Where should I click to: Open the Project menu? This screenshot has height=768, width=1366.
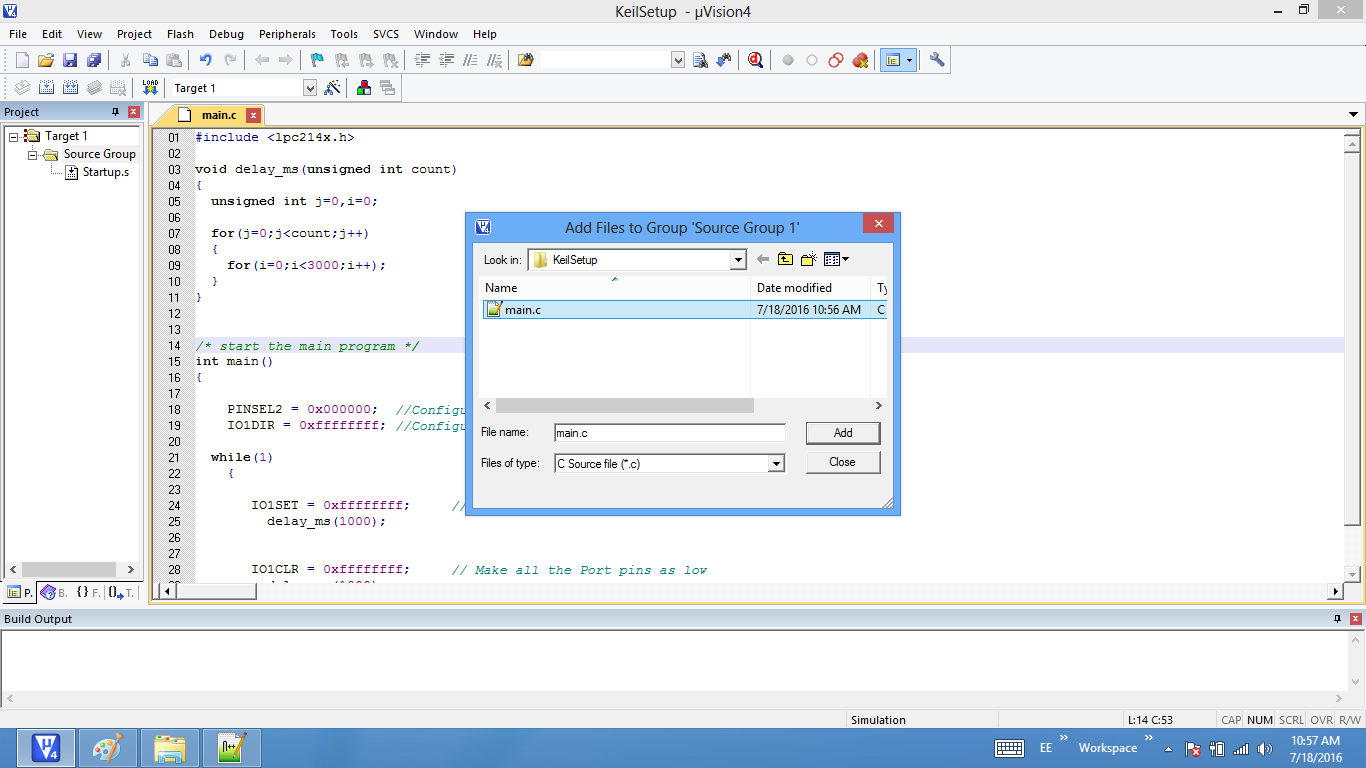135,34
